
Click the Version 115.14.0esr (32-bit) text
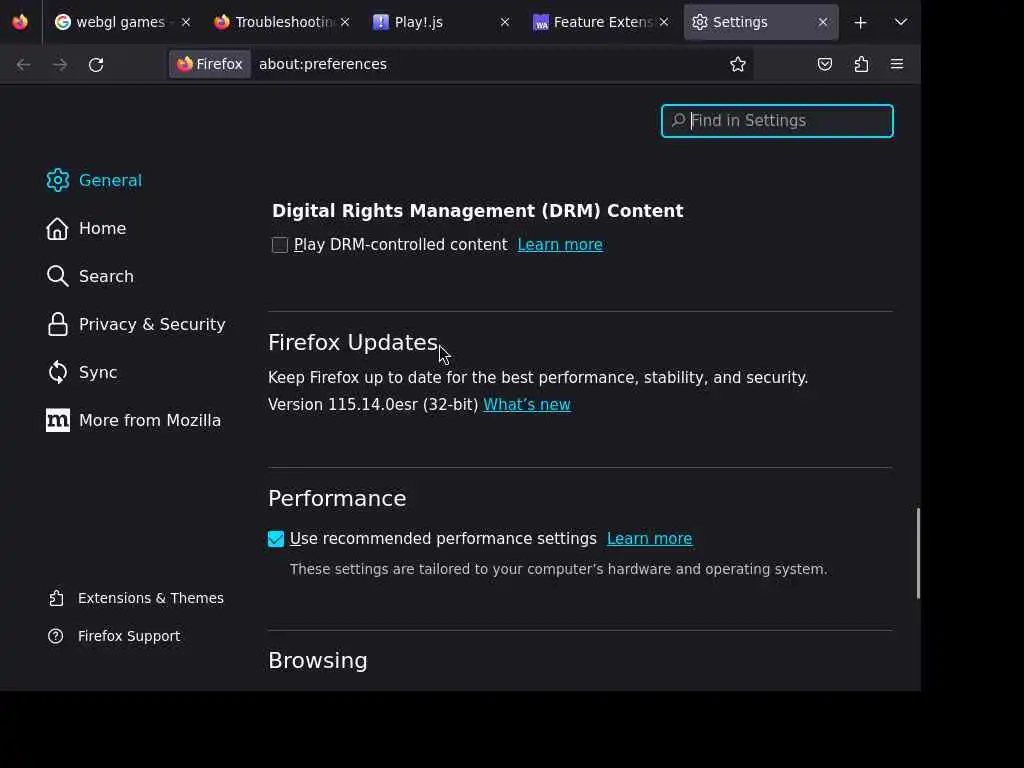coord(373,405)
